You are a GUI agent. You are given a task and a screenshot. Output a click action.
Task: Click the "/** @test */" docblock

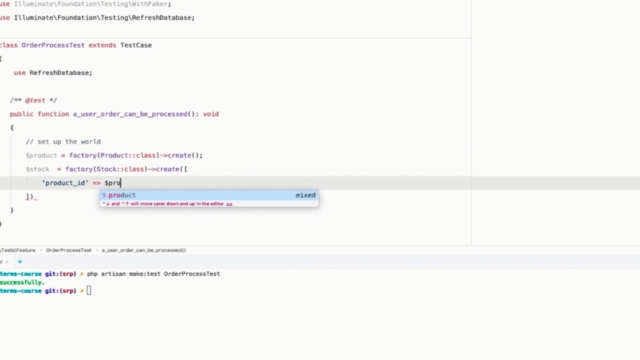click(x=33, y=100)
